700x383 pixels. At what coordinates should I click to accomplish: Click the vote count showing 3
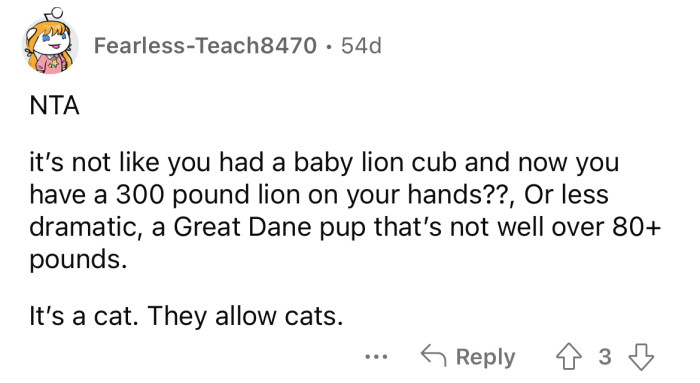point(604,357)
